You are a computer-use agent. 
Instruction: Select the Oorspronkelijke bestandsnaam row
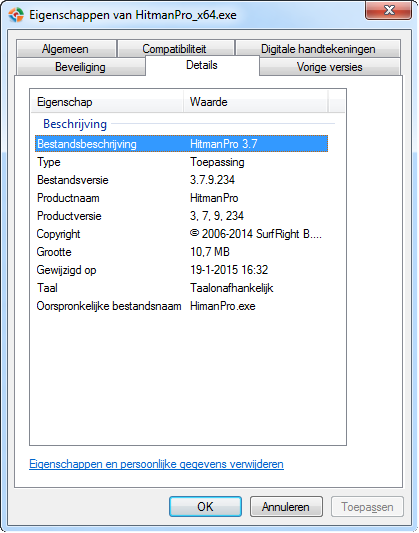click(x=181, y=306)
